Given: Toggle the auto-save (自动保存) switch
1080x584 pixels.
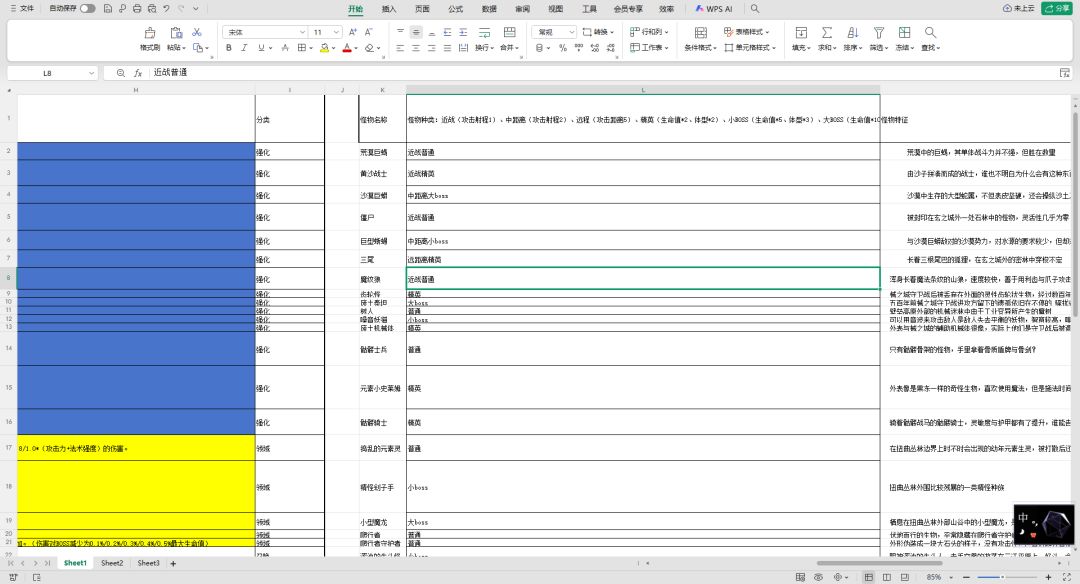Looking at the screenshot, I should 87,8.
